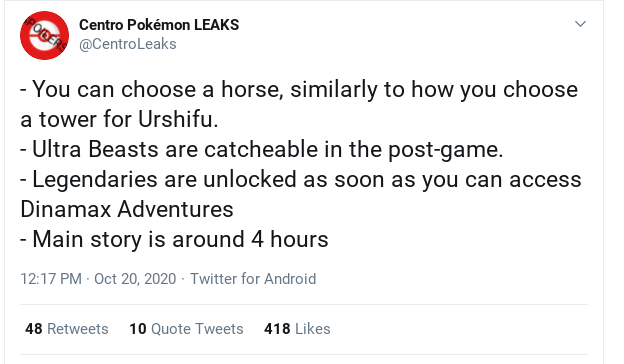
Task: Click the number 48 retweet count
Action: click(x=33, y=329)
